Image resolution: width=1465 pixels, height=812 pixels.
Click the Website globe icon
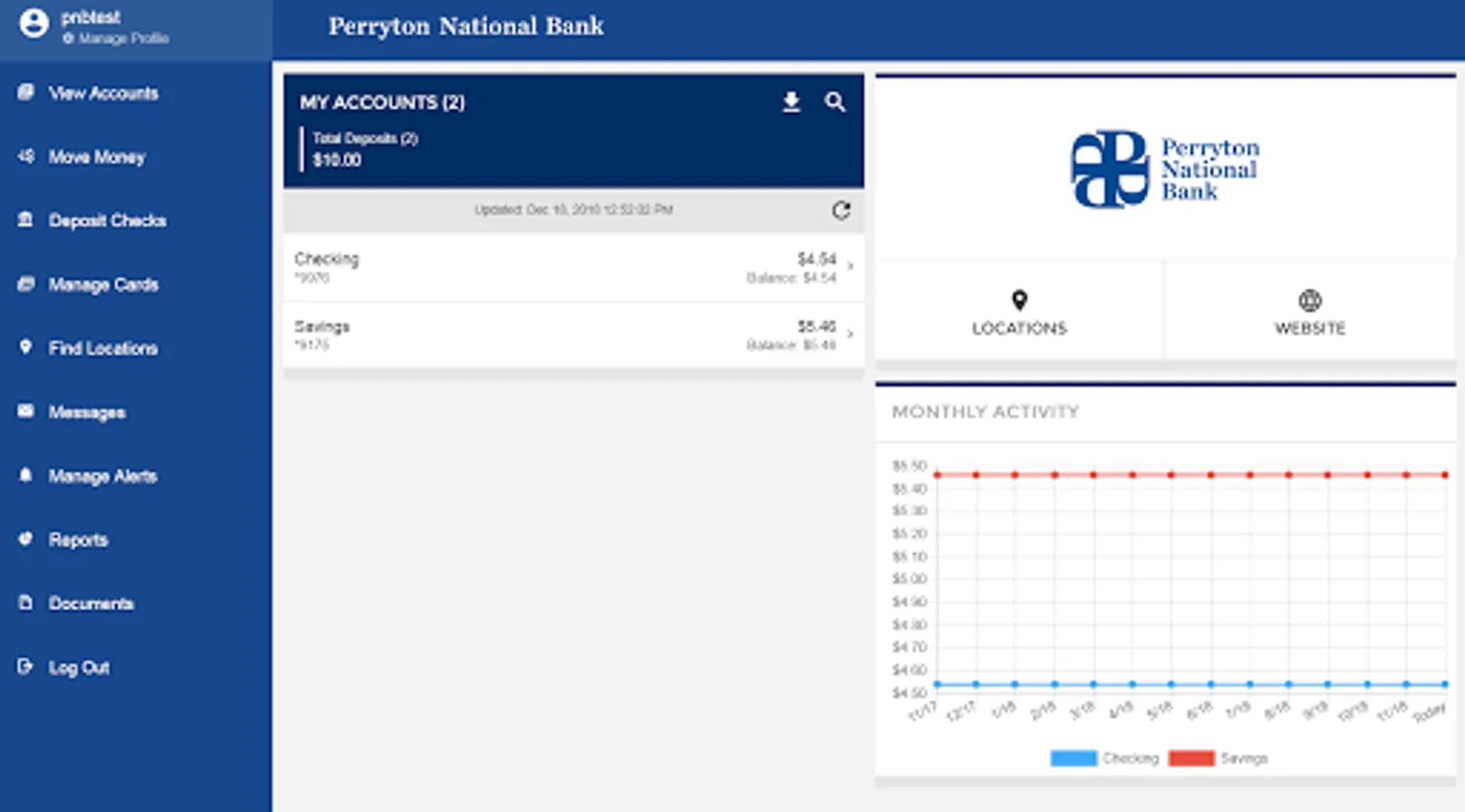[x=1310, y=300]
